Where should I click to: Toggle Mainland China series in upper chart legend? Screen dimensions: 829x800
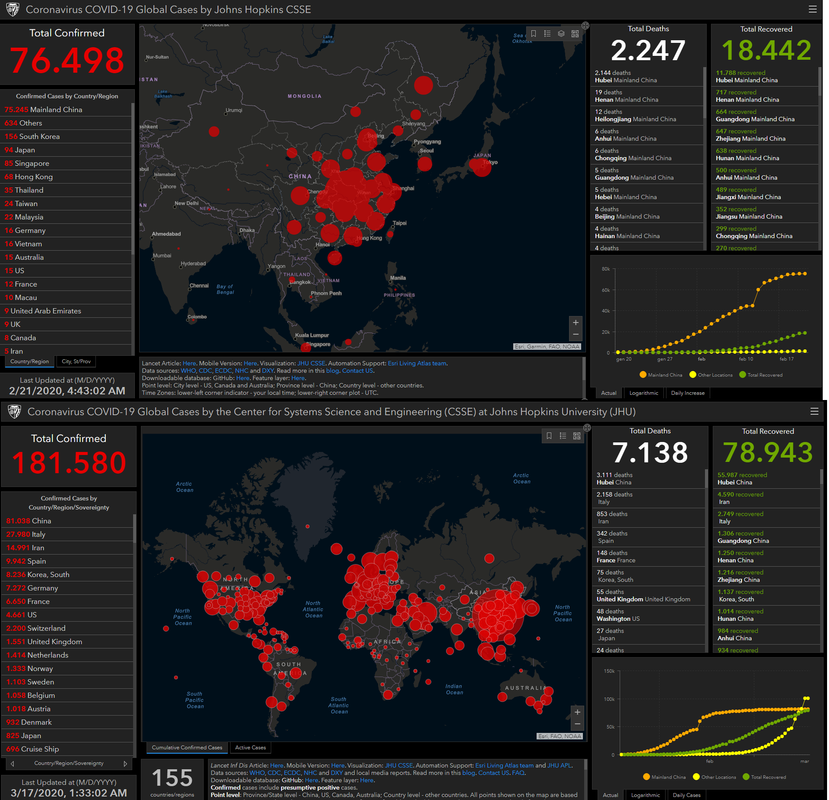point(661,375)
